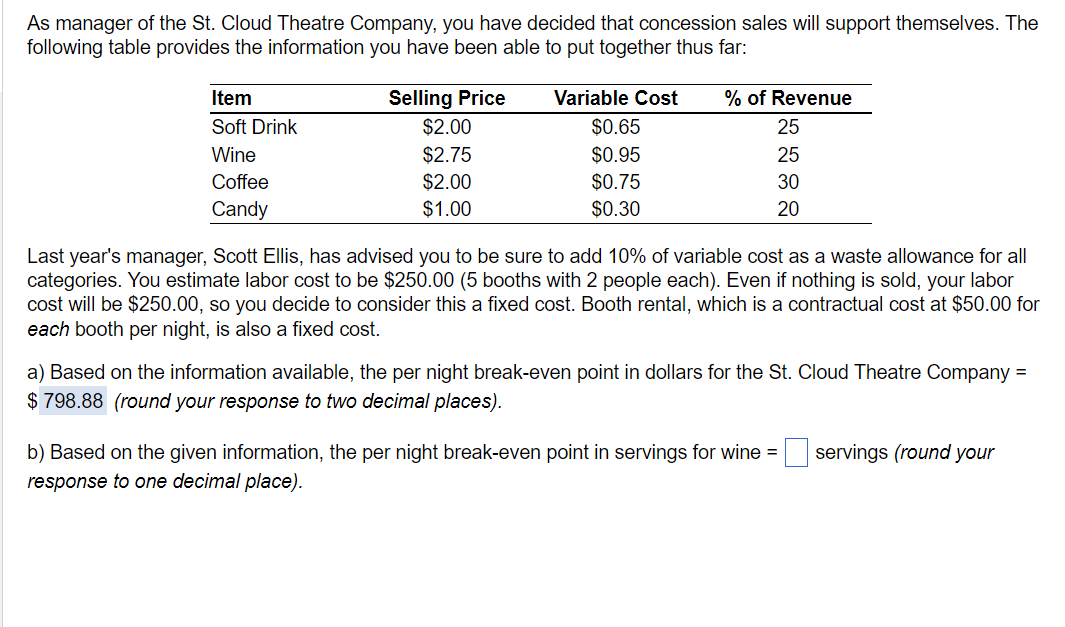
Task: Click the Candy variable cost $0.30
Action: (x=616, y=209)
